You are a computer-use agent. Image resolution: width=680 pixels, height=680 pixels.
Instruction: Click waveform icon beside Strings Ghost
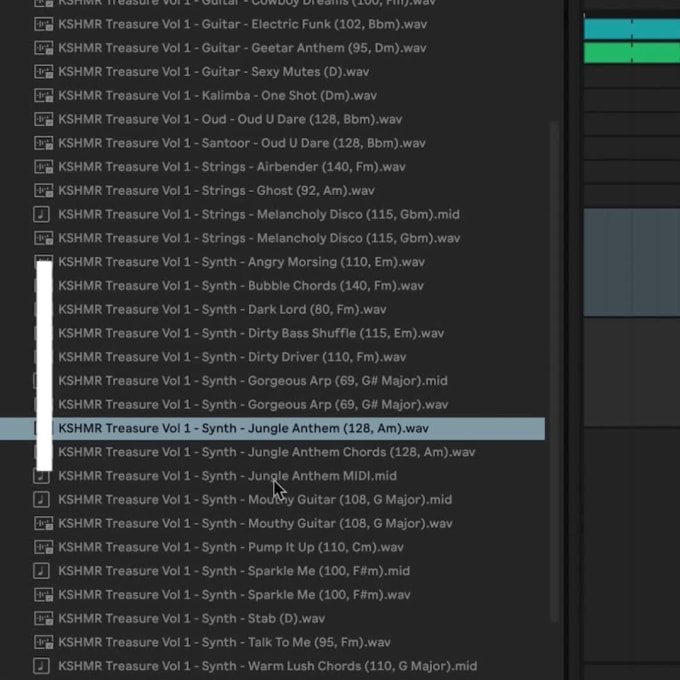[43, 191]
